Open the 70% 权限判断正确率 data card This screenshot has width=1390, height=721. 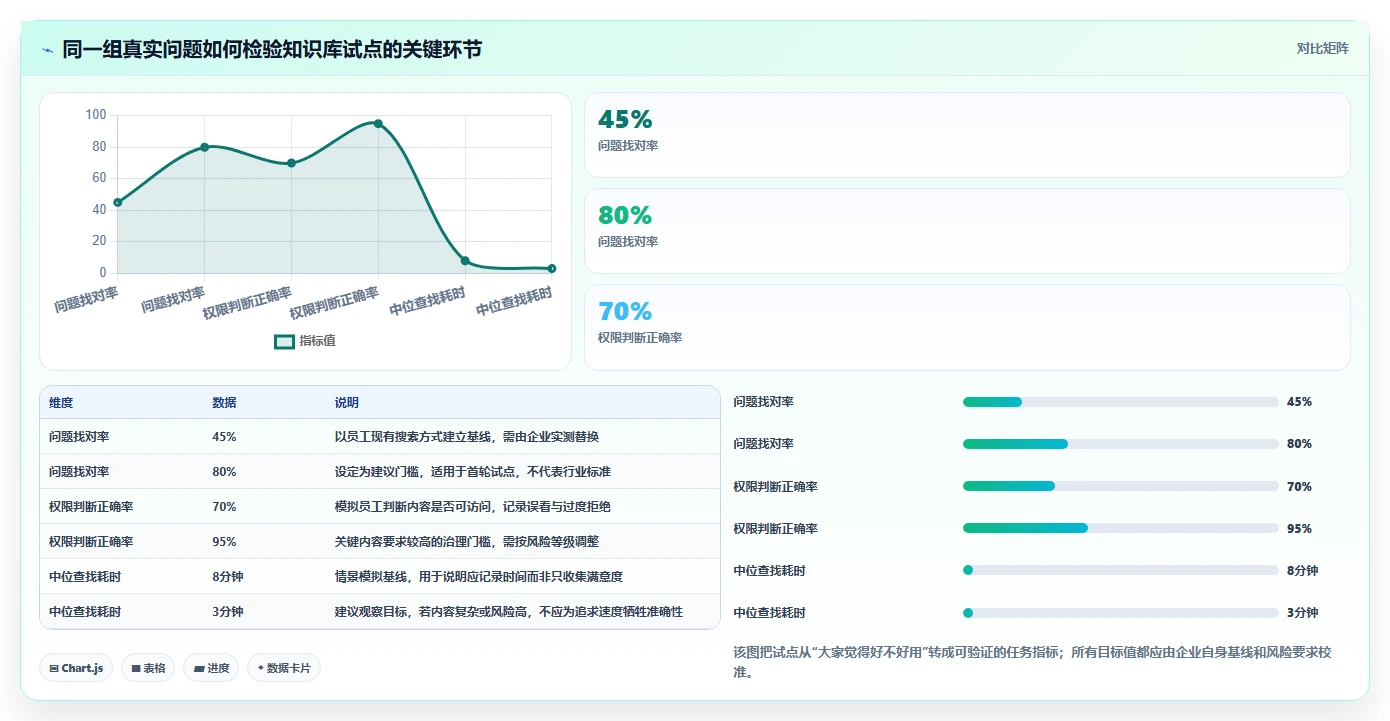click(x=967, y=327)
